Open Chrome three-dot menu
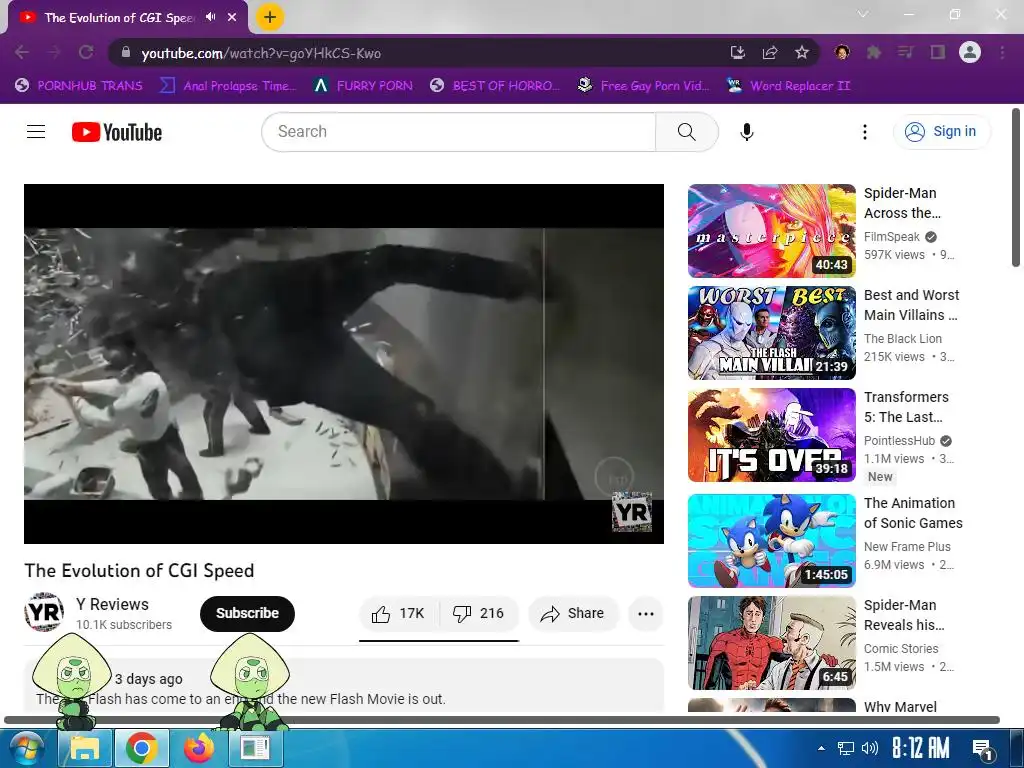Screen dimensions: 1024x768 pyautogui.click(x=1002, y=52)
